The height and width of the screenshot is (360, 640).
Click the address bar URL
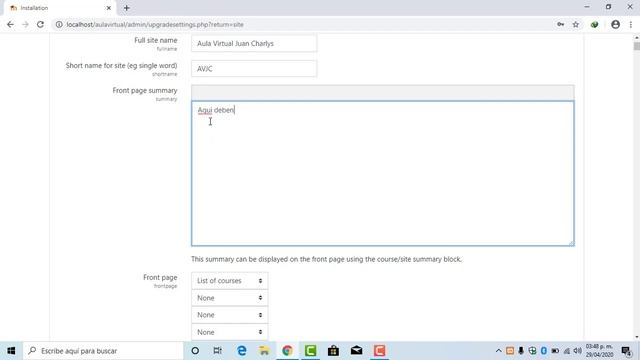pos(155,24)
